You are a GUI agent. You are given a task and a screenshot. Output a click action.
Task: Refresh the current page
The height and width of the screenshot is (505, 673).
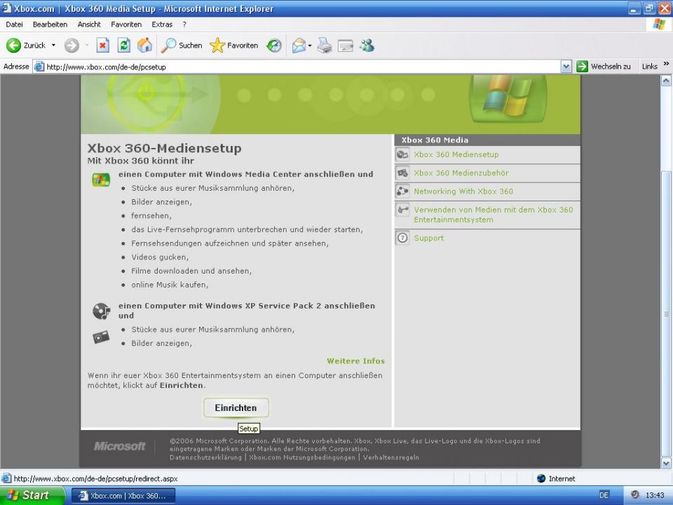pyautogui.click(x=124, y=45)
